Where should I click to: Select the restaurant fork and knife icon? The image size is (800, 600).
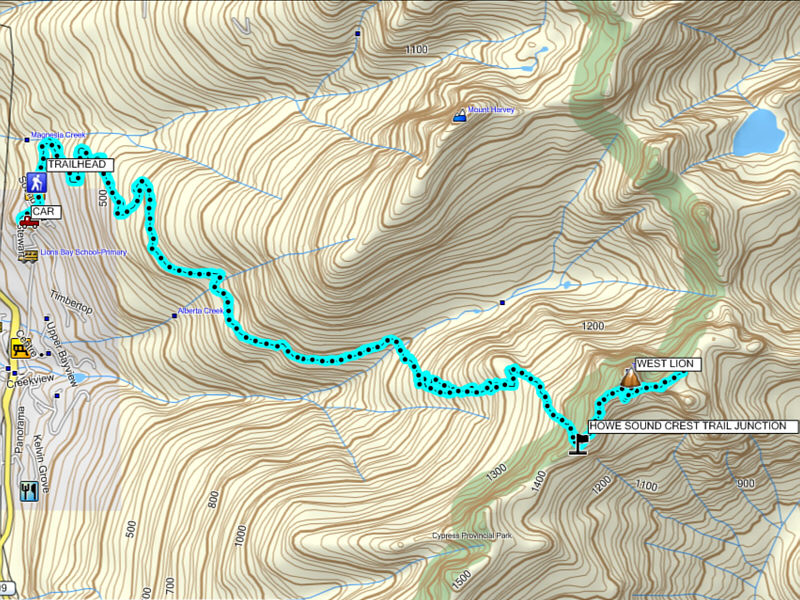[29, 491]
